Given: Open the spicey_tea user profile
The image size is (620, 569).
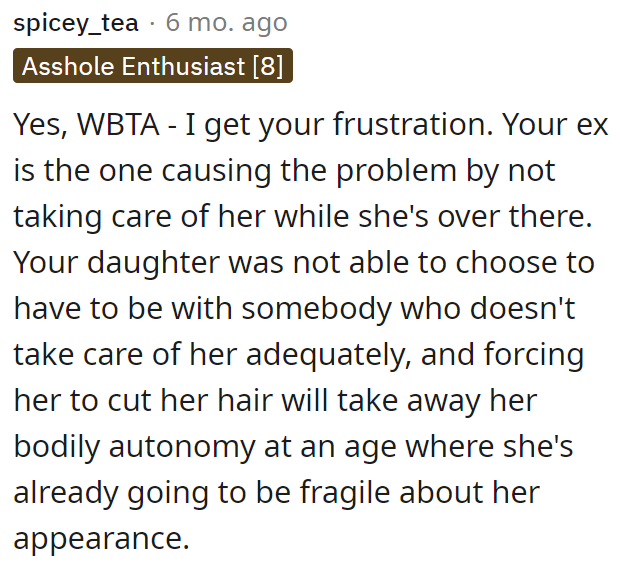Looking at the screenshot, I should coord(75,23).
